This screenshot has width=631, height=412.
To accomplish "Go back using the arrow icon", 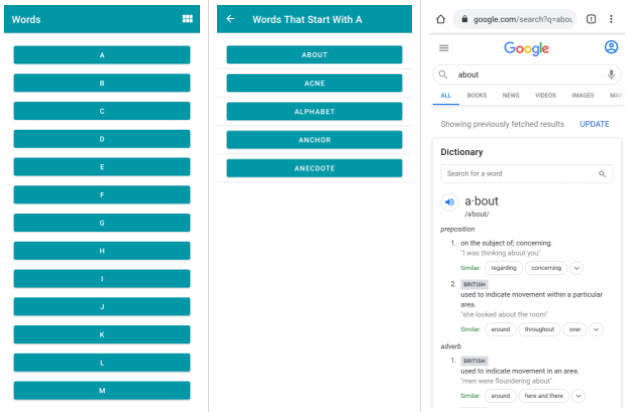I will pyautogui.click(x=231, y=19).
